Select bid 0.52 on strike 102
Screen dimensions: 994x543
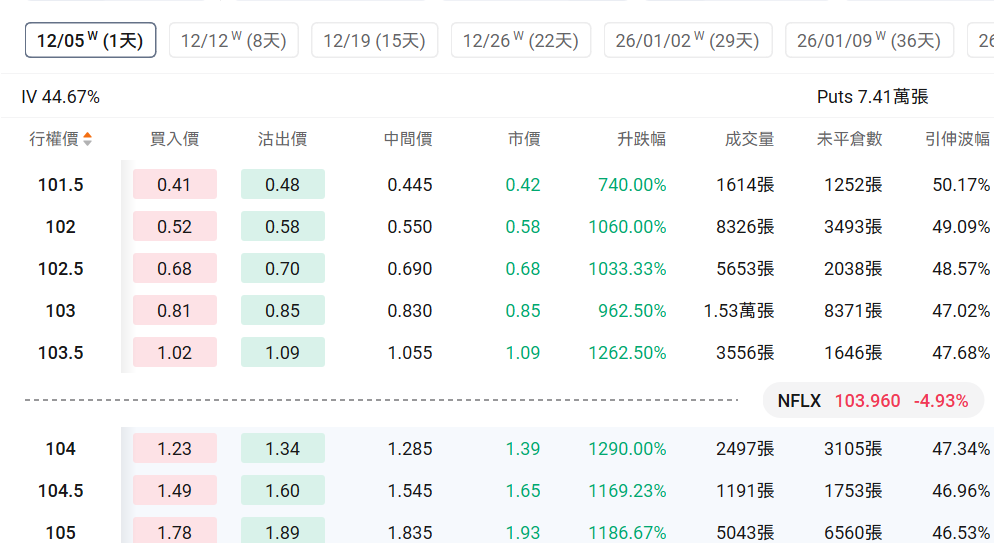pos(174,227)
